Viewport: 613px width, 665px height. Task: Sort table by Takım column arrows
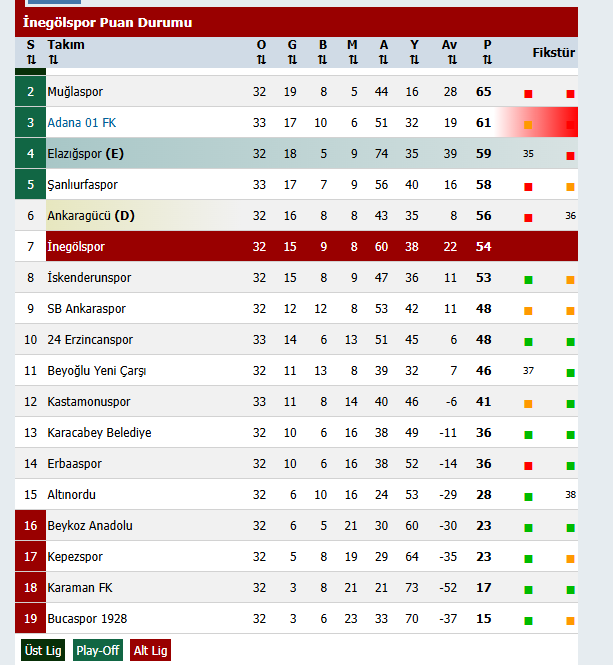click(x=53, y=60)
